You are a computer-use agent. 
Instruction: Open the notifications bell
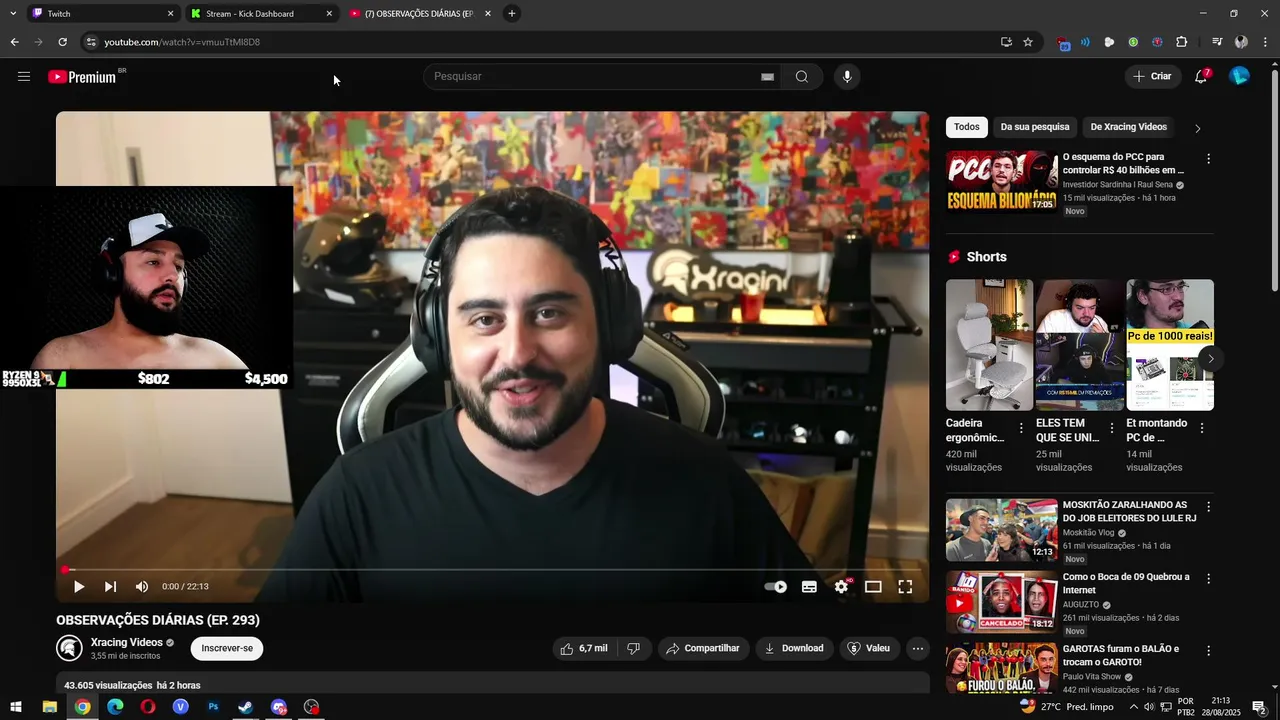tap(1202, 76)
